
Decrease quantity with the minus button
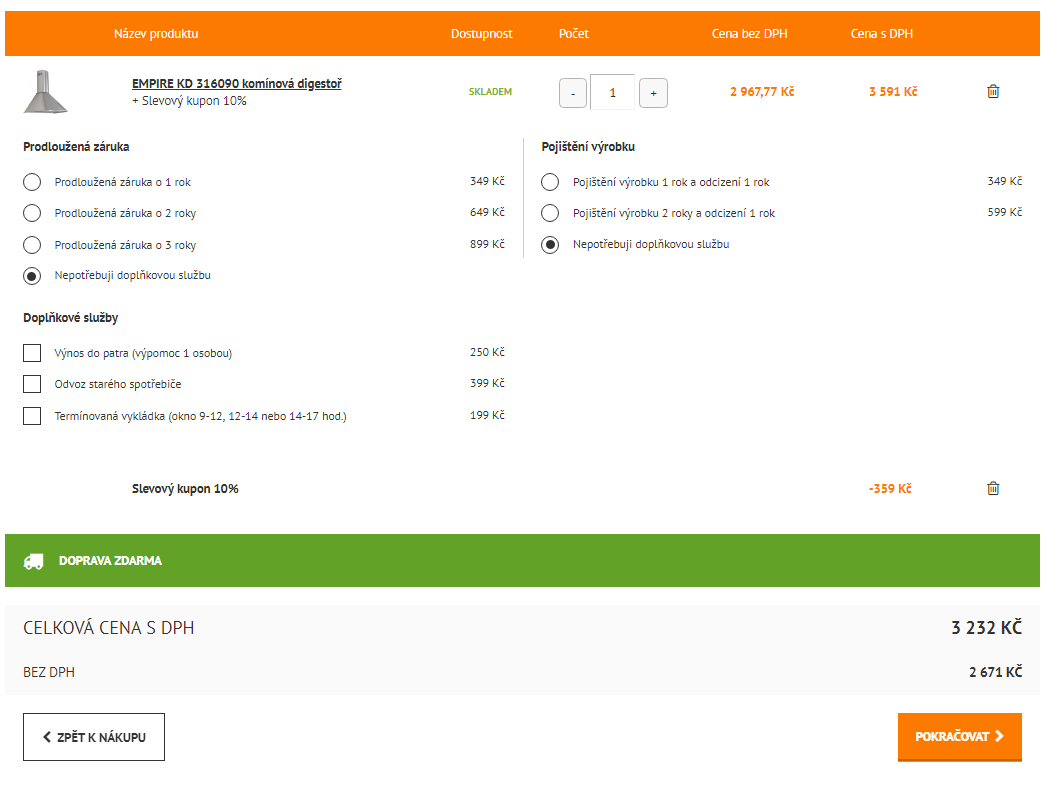coord(573,93)
